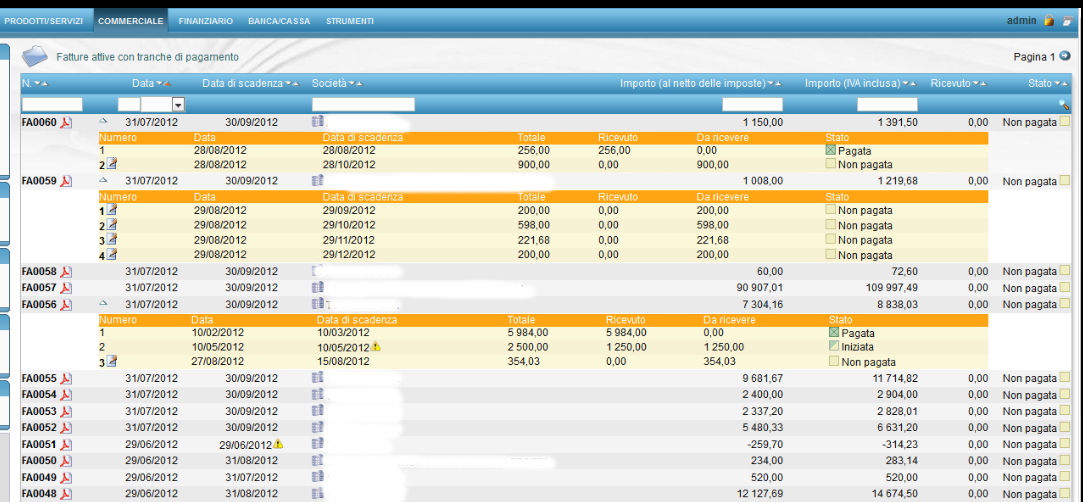Open the Data filter dropdown arrow
This screenshot has height=502, width=1083.
click(178, 104)
